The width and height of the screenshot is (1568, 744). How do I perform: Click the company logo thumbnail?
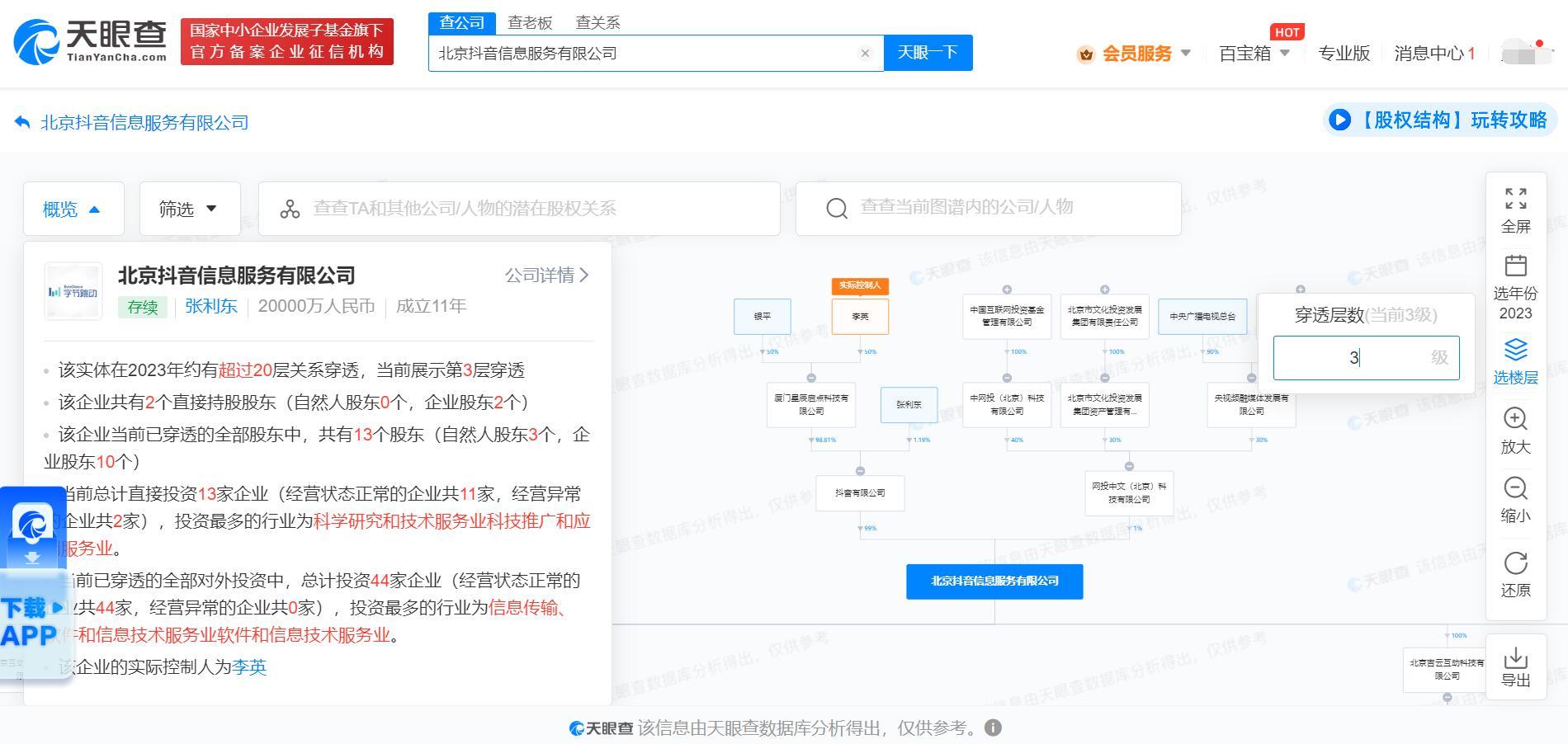73,291
